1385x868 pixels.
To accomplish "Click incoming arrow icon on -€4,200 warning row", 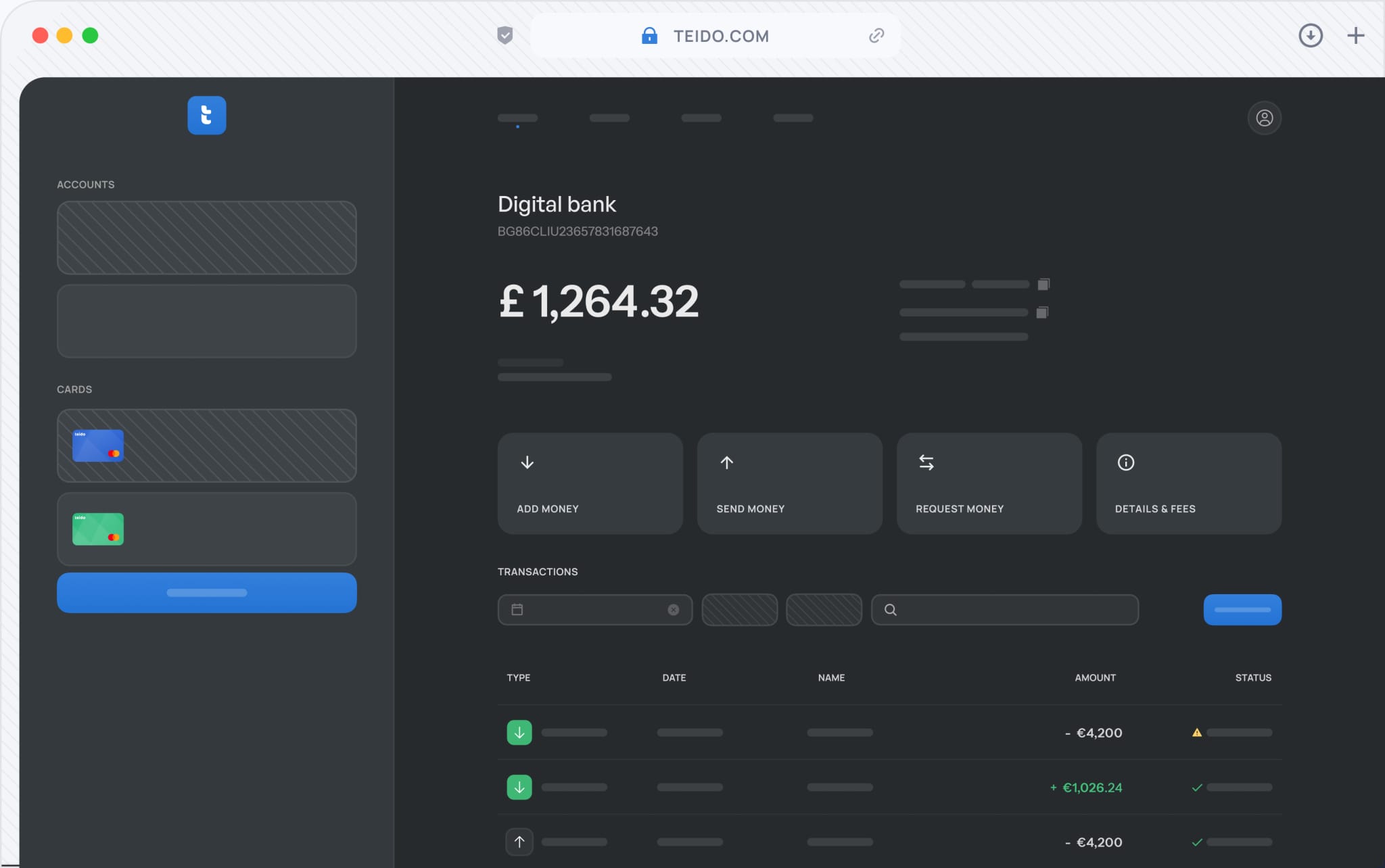I will coord(519,733).
